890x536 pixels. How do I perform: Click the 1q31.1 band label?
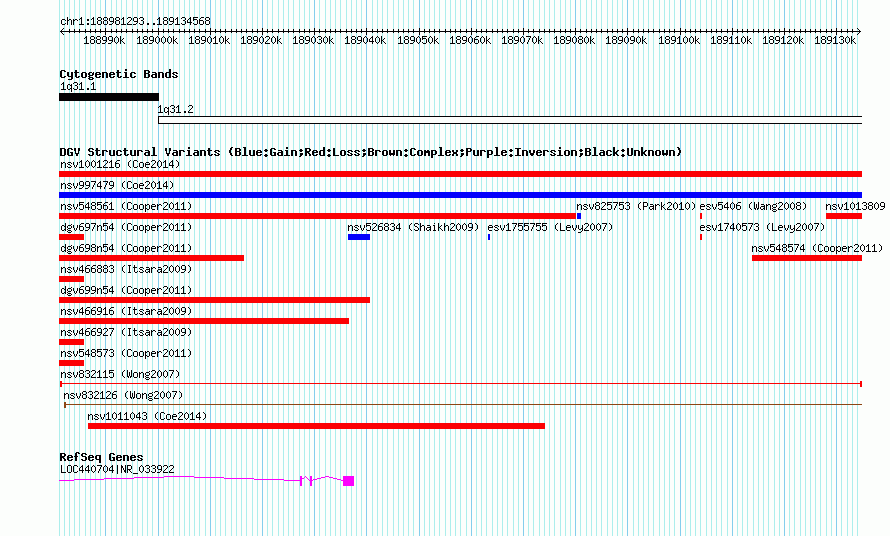click(78, 86)
